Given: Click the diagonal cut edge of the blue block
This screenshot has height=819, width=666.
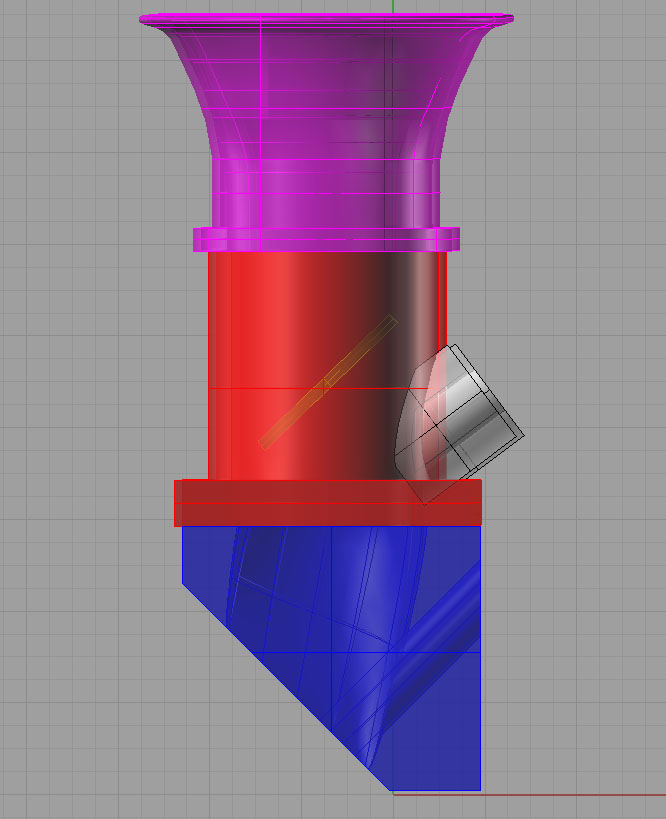Looking at the screenshot, I should 286,687.
